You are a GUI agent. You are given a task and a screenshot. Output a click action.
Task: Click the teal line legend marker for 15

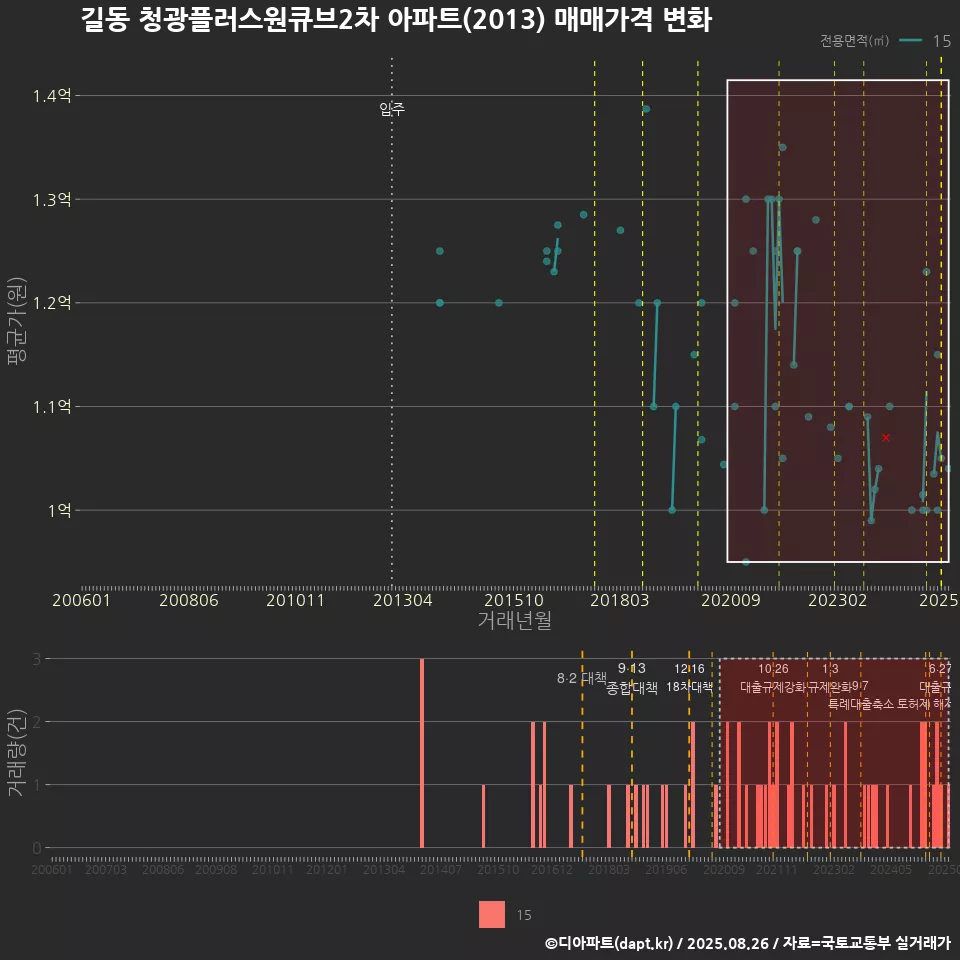[x=910, y=41]
